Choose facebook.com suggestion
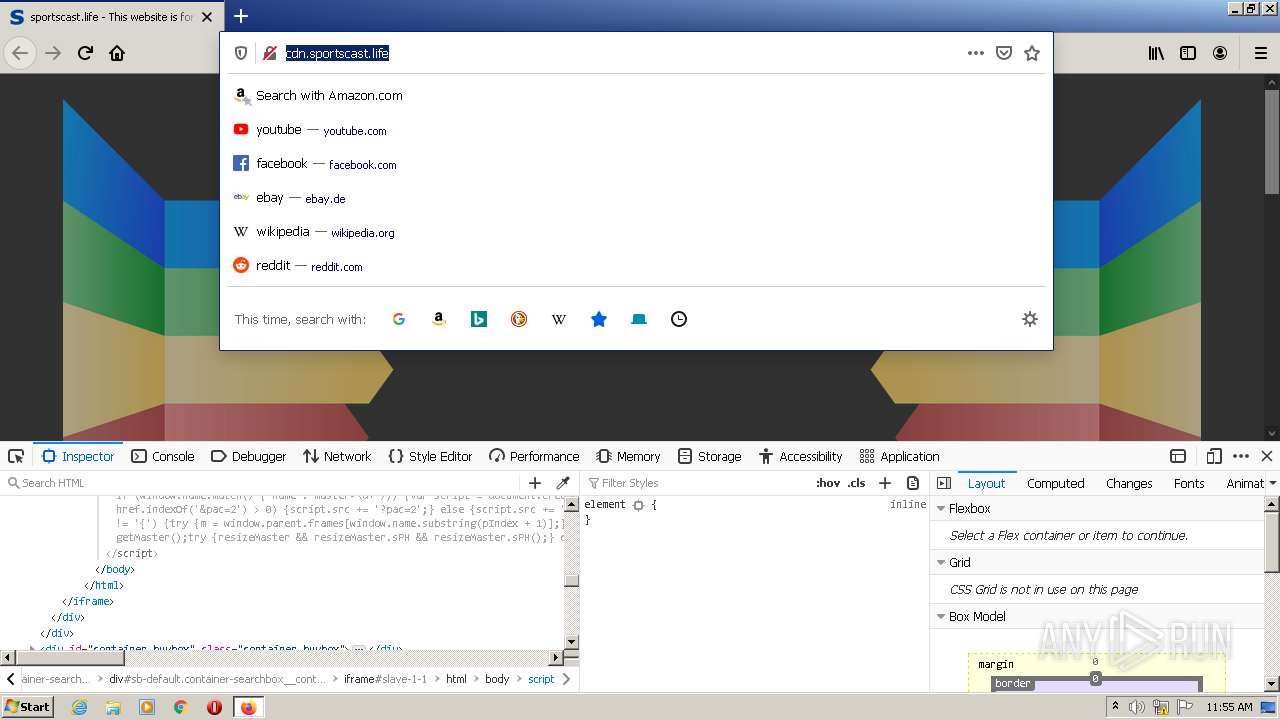 636,164
